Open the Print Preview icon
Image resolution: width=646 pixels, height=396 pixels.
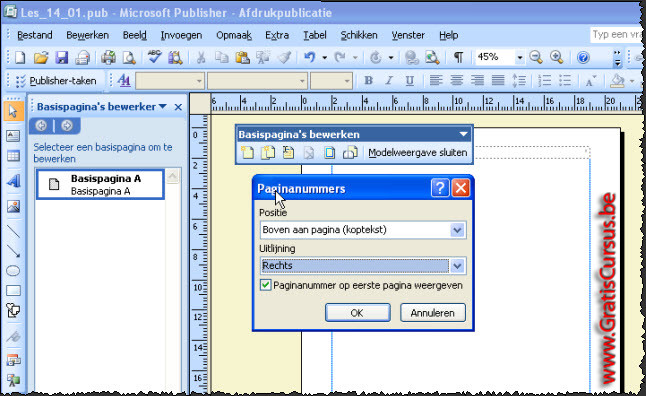pos(129,57)
